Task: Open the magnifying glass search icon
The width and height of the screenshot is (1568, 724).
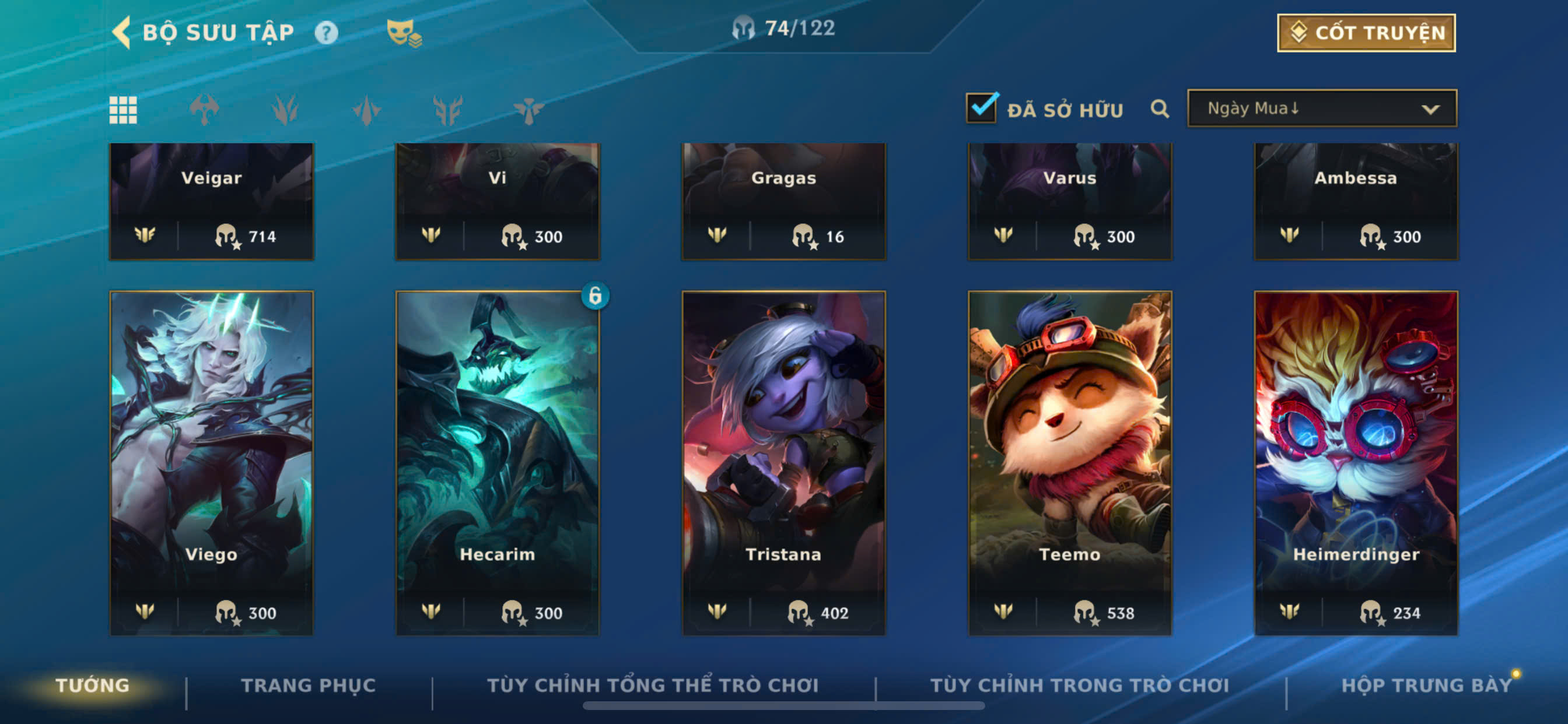Action: click(x=1160, y=109)
